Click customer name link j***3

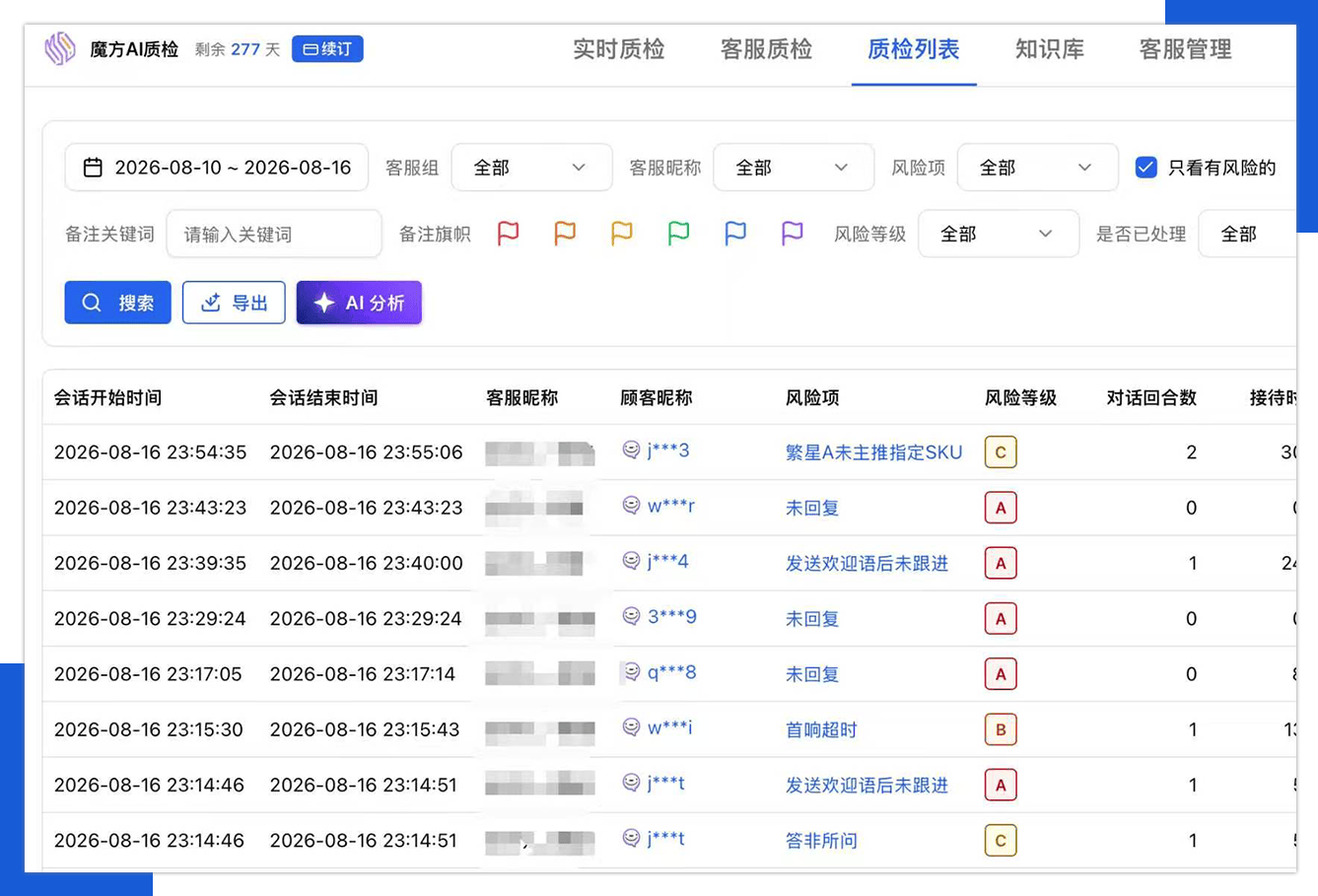click(x=668, y=450)
